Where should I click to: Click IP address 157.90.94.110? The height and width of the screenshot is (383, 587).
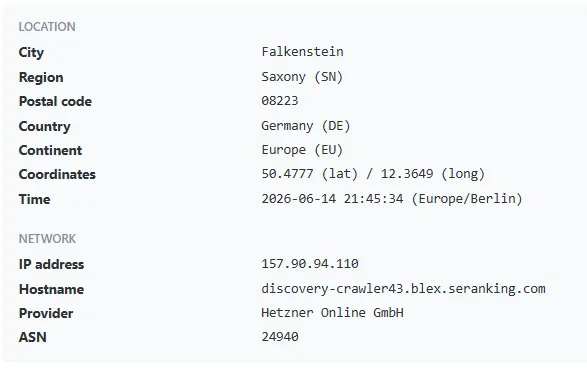[310, 264]
